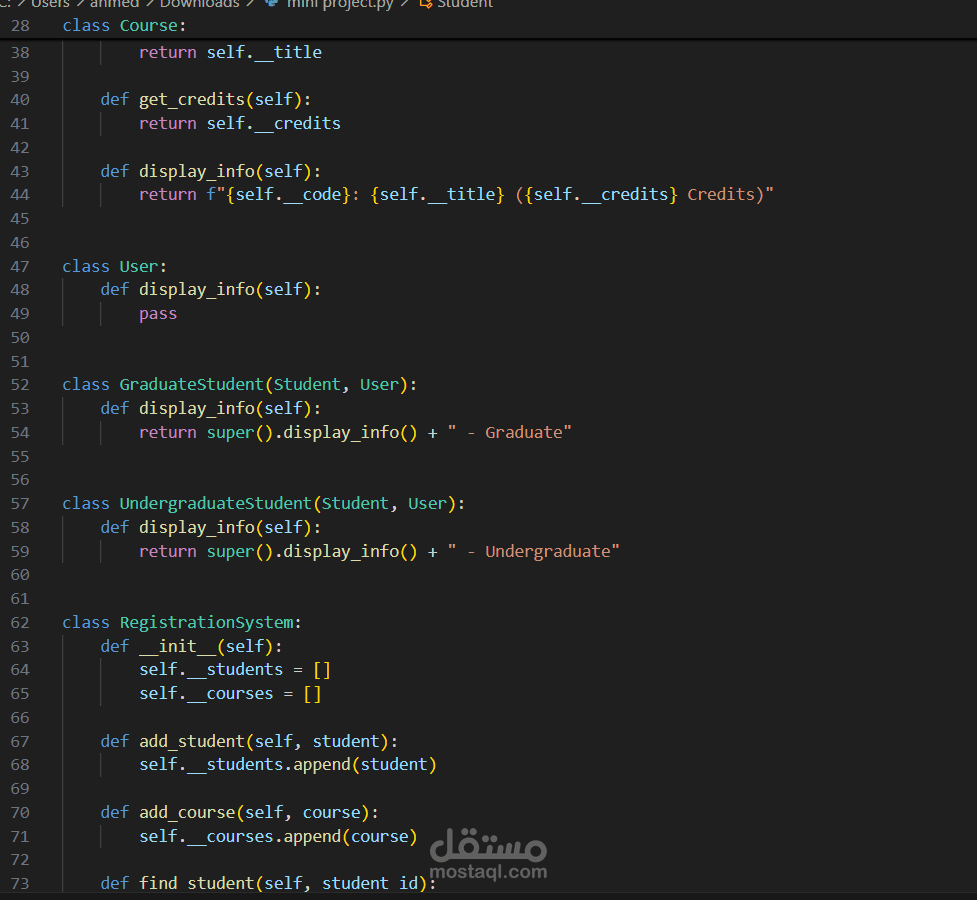Click self.__courses on line 71
Viewport: 977px width, 900px height.
click(x=206, y=836)
